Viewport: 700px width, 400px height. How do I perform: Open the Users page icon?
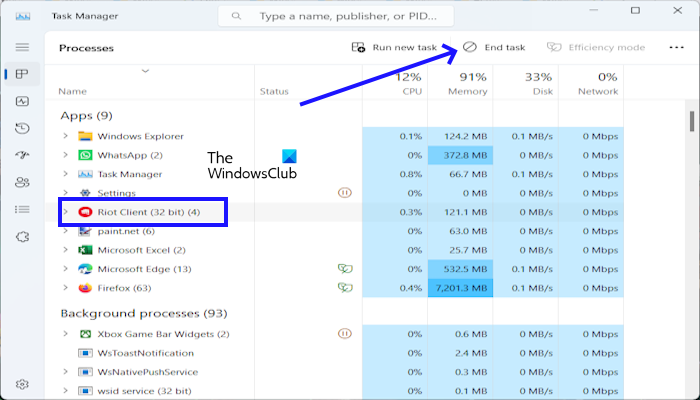pyautogui.click(x=22, y=182)
